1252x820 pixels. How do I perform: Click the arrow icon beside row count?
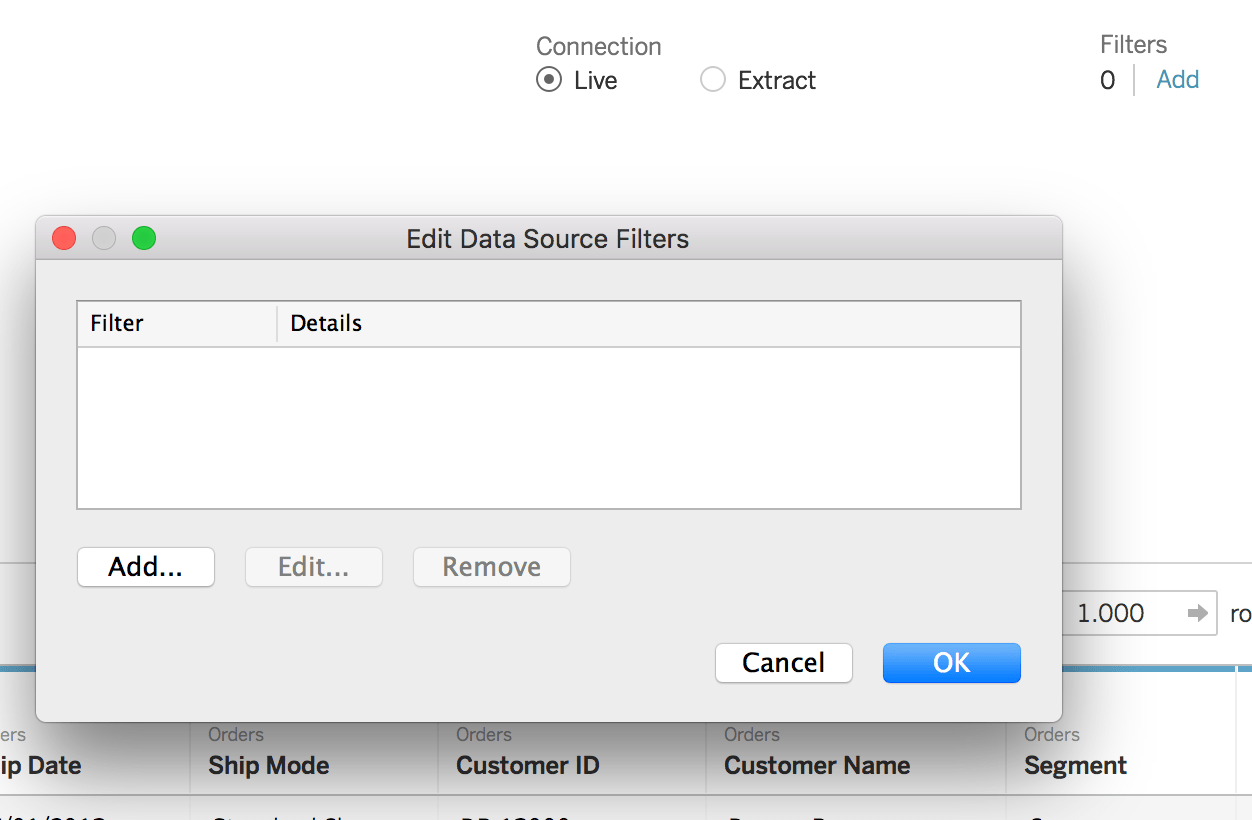(1197, 613)
